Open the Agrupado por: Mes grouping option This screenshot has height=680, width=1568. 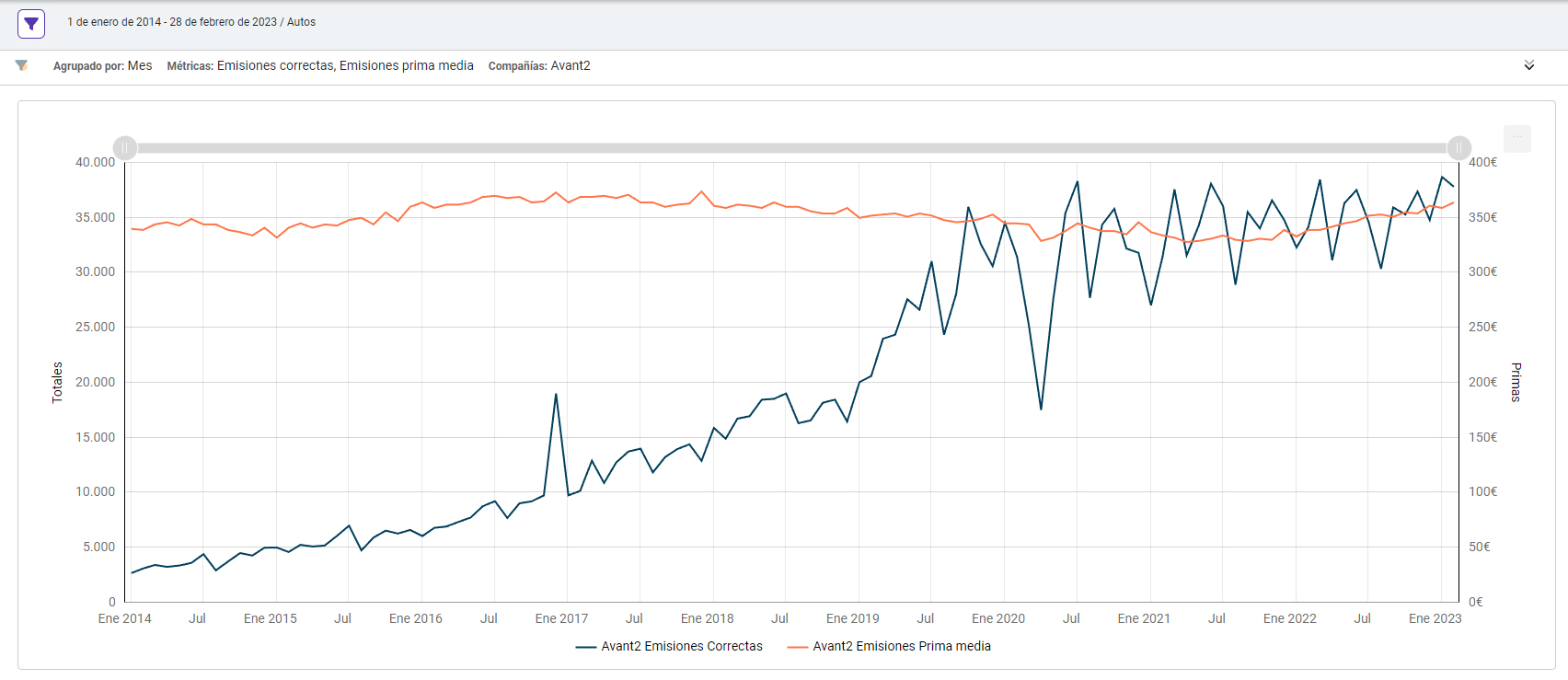pos(102,65)
